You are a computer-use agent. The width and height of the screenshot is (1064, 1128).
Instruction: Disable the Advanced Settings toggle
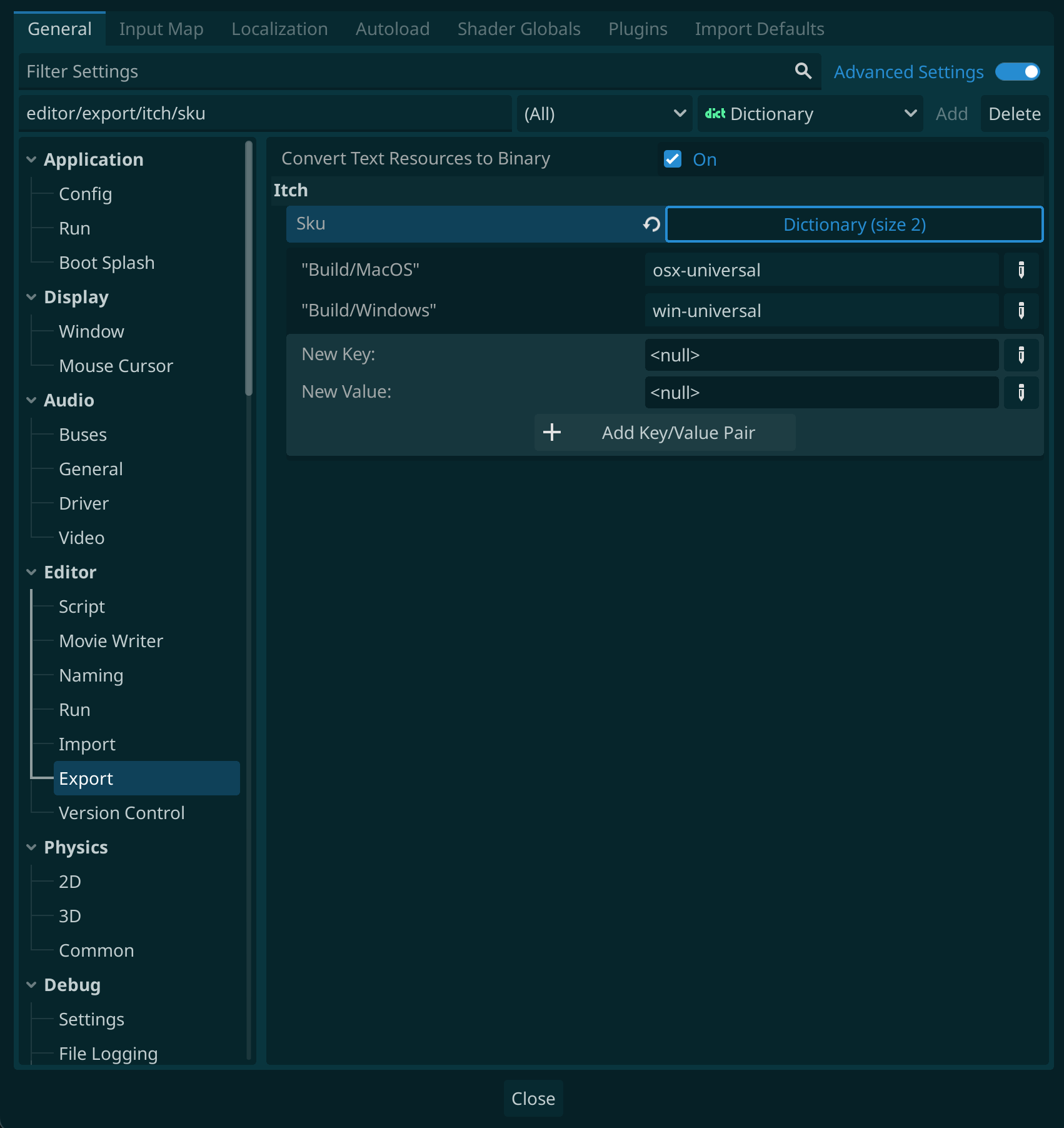(1017, 72)
